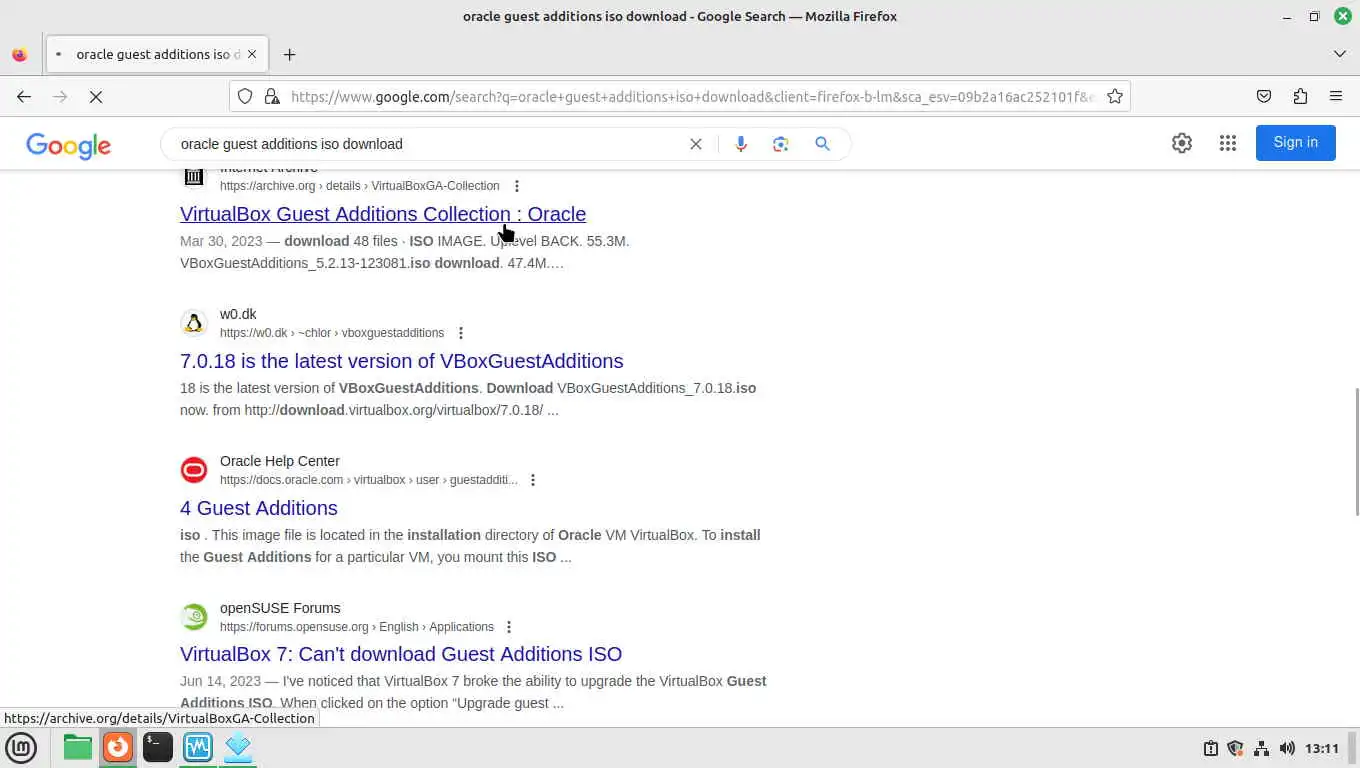Open options for openSUSE Forums result
The width and height of the screenshot is (1360, 768).
click(509, 627)
